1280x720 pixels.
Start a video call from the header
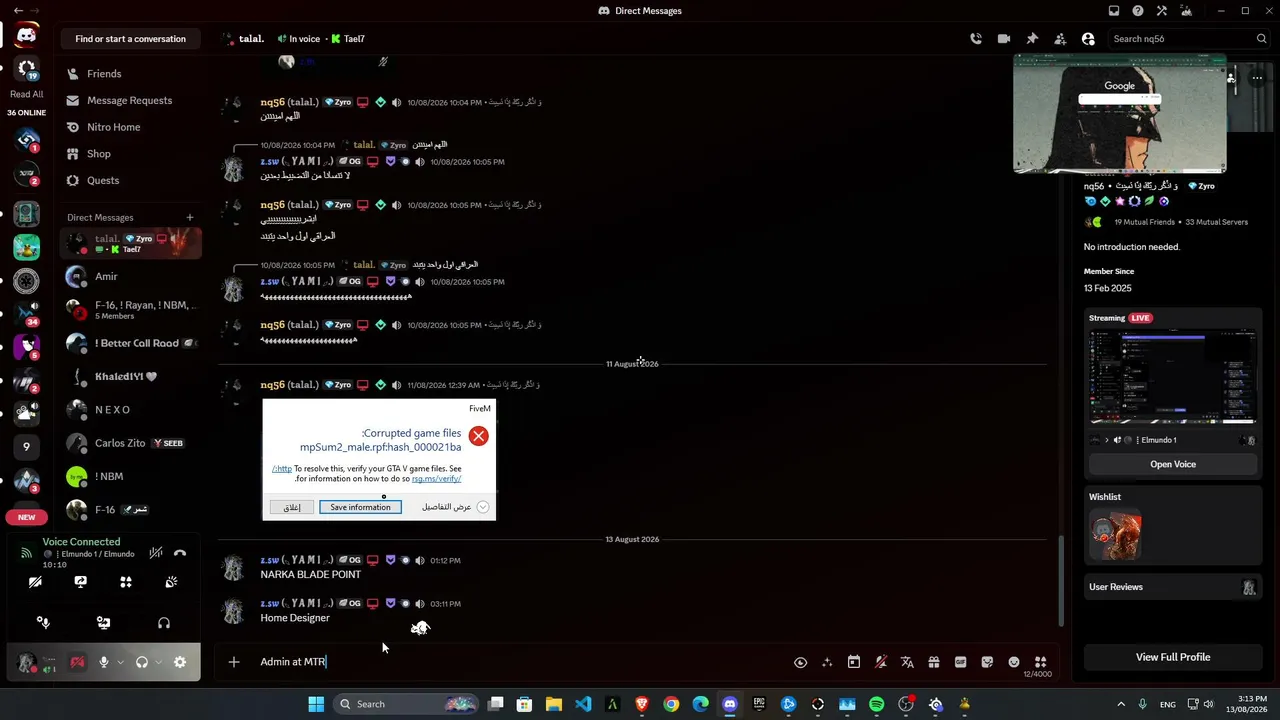click(1004, 39)
